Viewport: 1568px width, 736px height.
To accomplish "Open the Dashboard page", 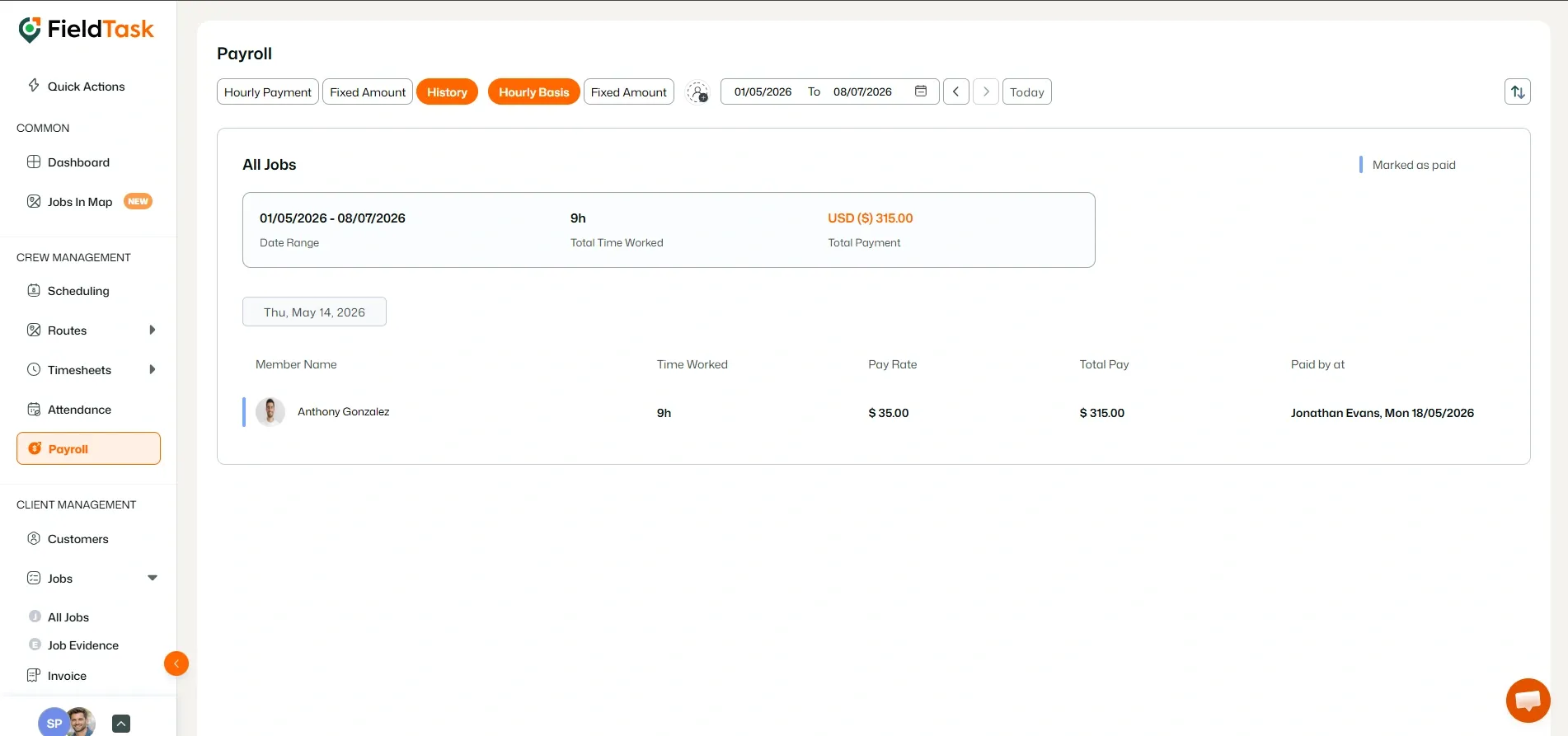I will [x=78, y=162].
